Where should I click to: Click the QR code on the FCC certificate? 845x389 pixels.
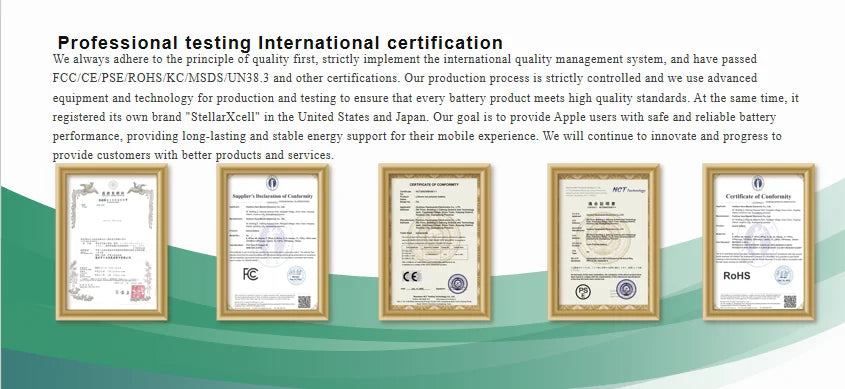304,302
